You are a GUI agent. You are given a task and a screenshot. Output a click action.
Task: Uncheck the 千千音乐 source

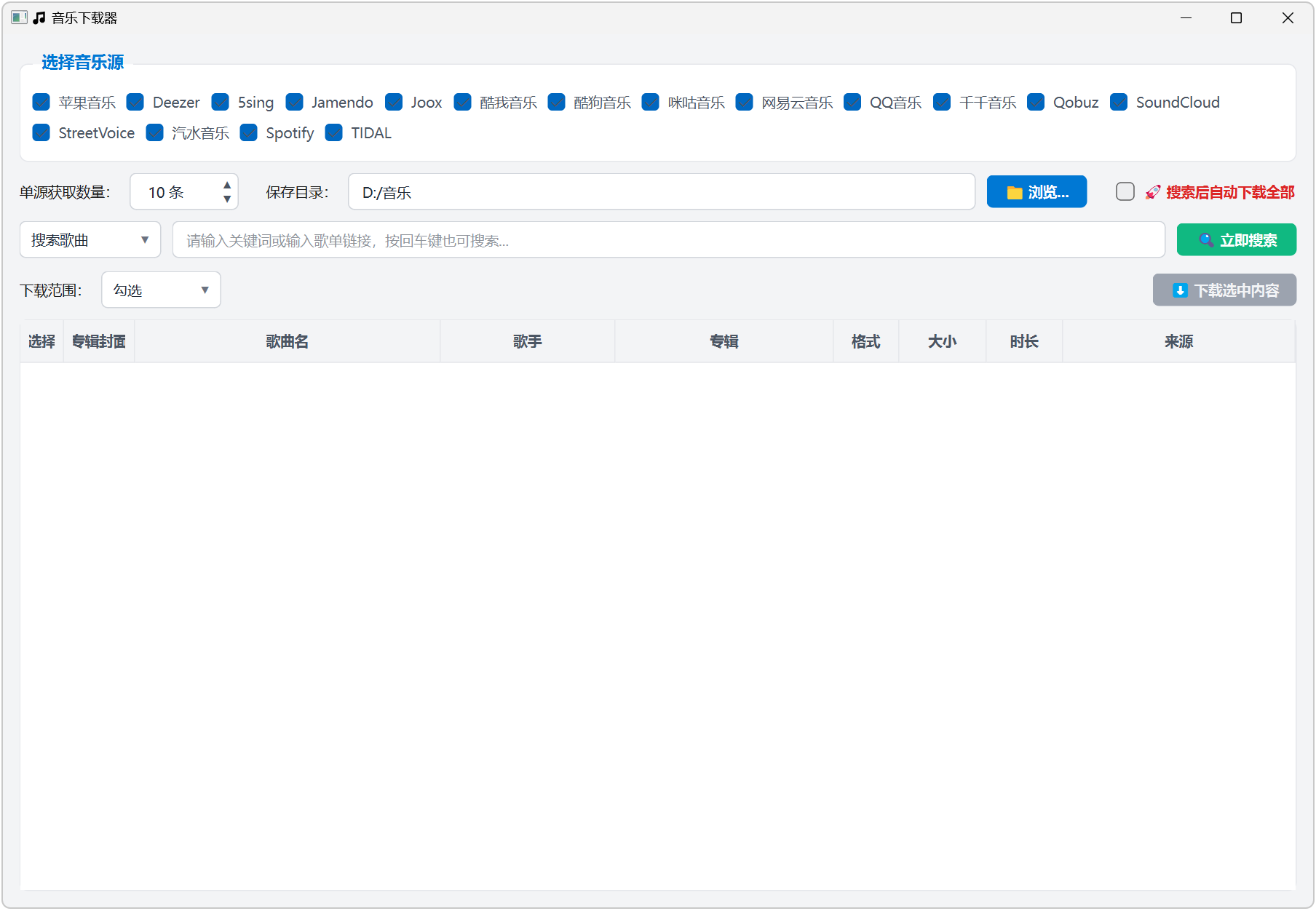[x=943, y=103]
